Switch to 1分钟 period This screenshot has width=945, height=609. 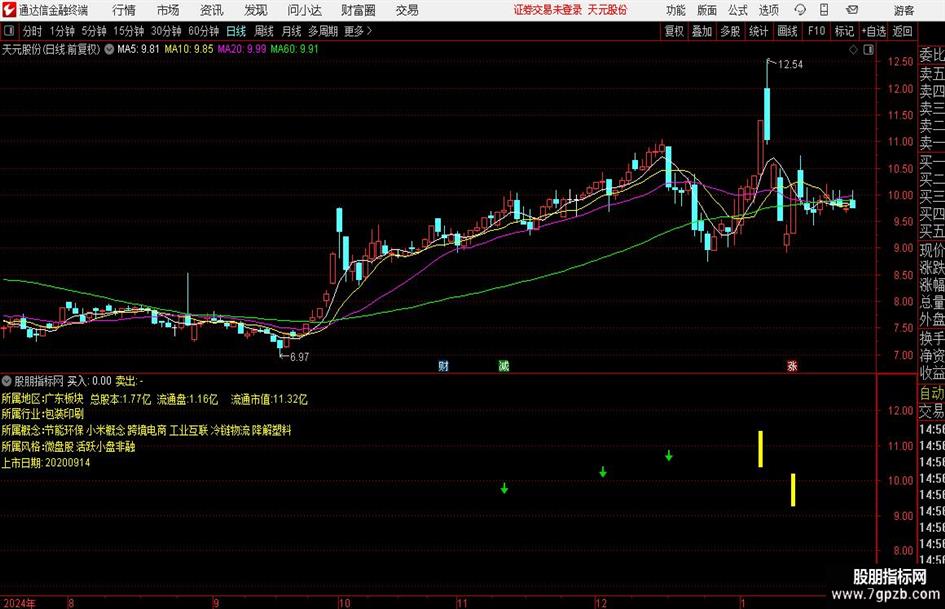coord(62,31)
